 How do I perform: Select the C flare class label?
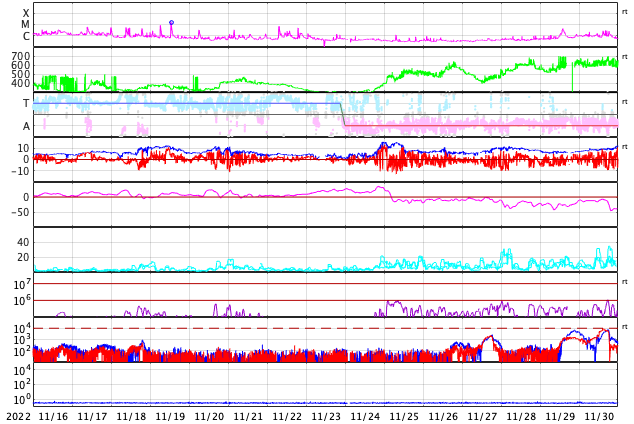26,36
